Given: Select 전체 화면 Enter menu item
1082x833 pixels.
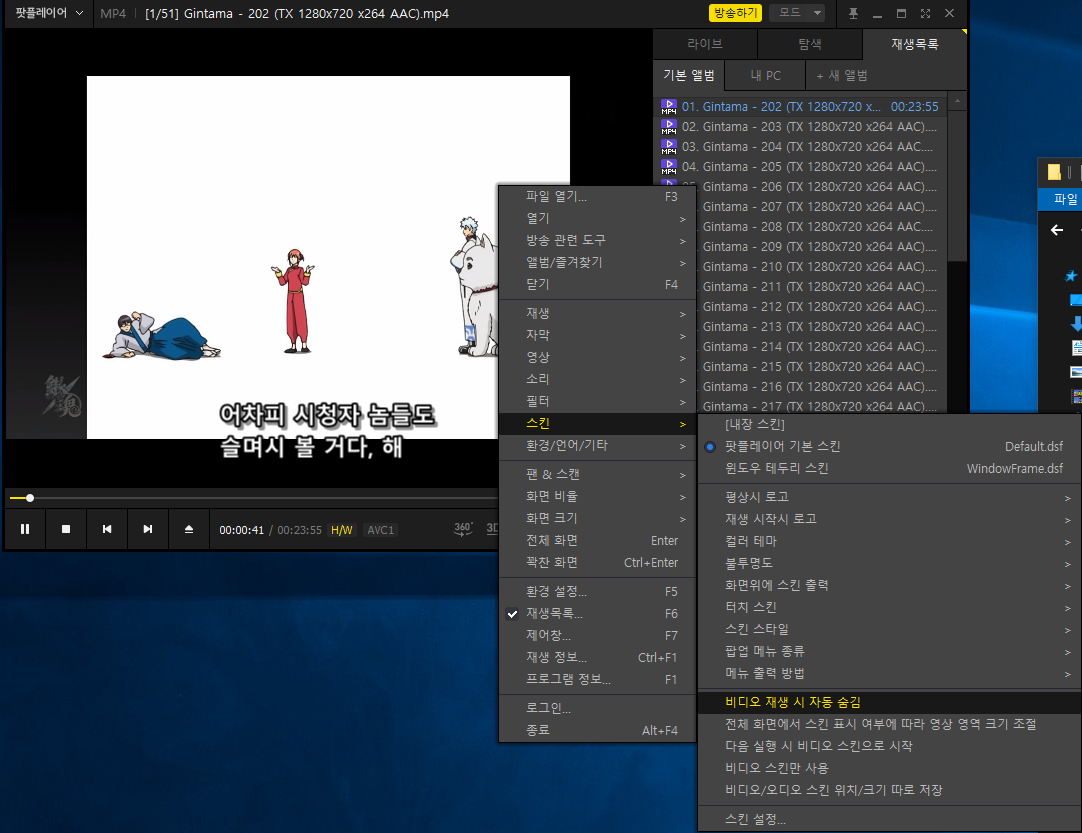Looking at the screenshot, I should tap(597, 540).
